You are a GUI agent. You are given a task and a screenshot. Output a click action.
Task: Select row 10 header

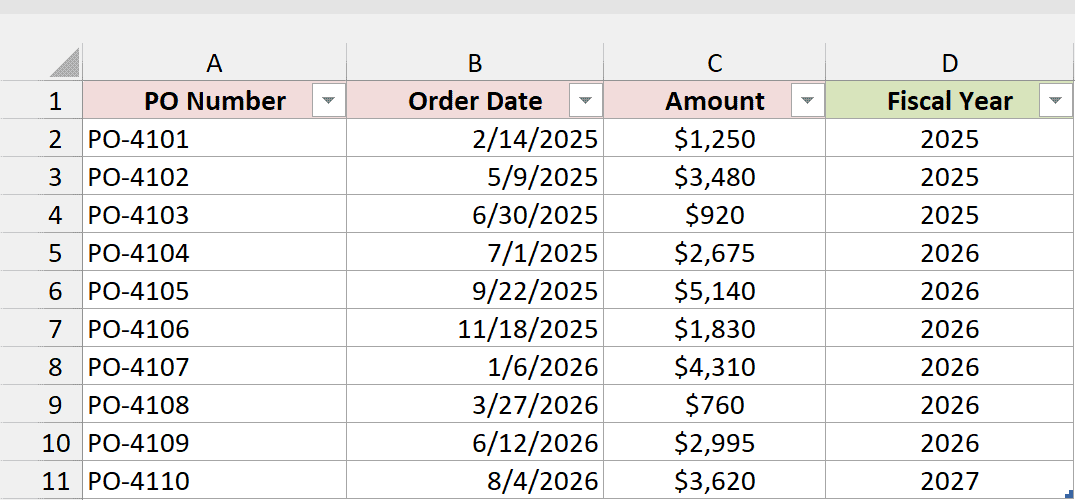(41, 443)
